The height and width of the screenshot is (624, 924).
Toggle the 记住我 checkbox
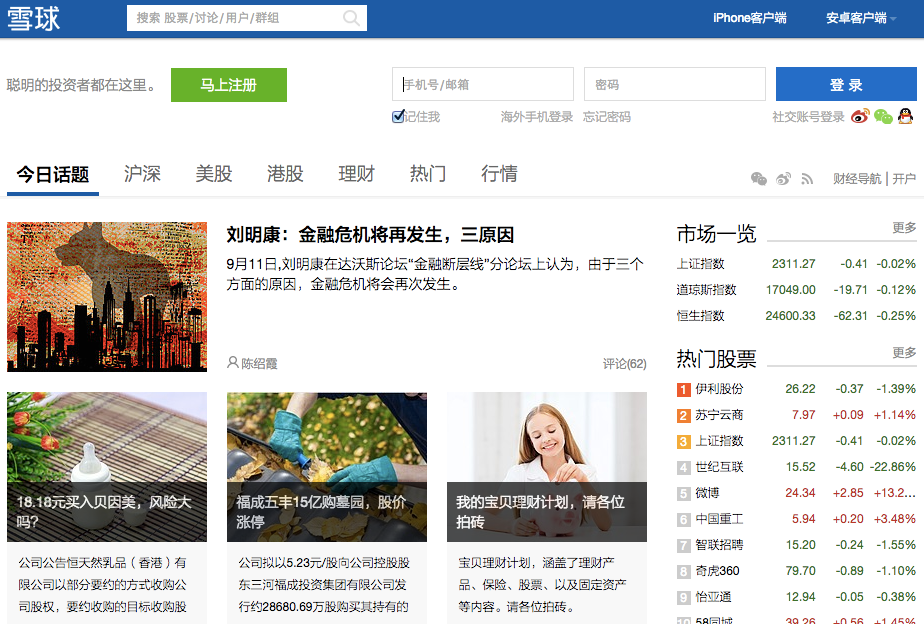398,116
